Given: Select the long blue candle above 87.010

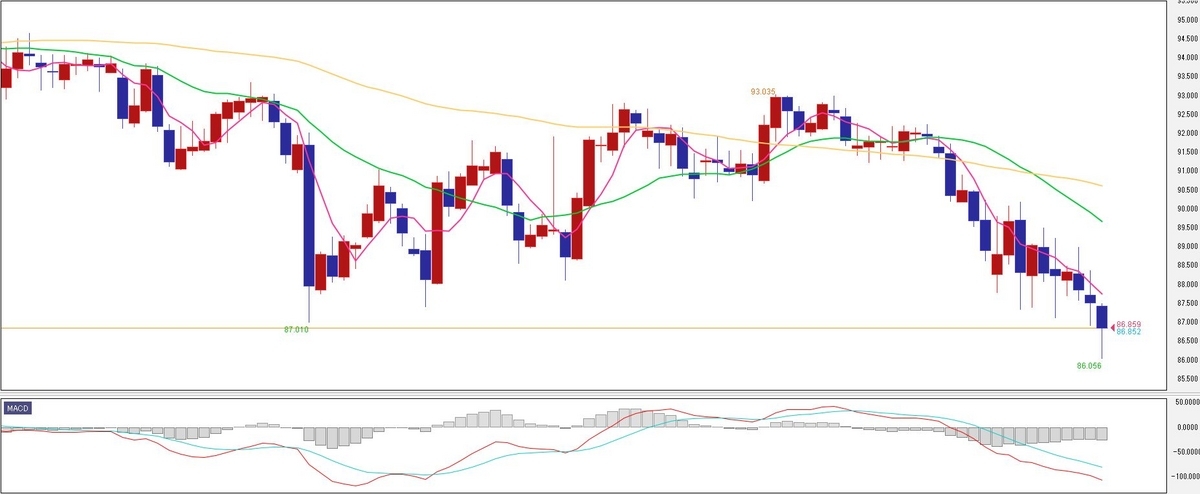Looking at the screenshot, I should [309, 216].
